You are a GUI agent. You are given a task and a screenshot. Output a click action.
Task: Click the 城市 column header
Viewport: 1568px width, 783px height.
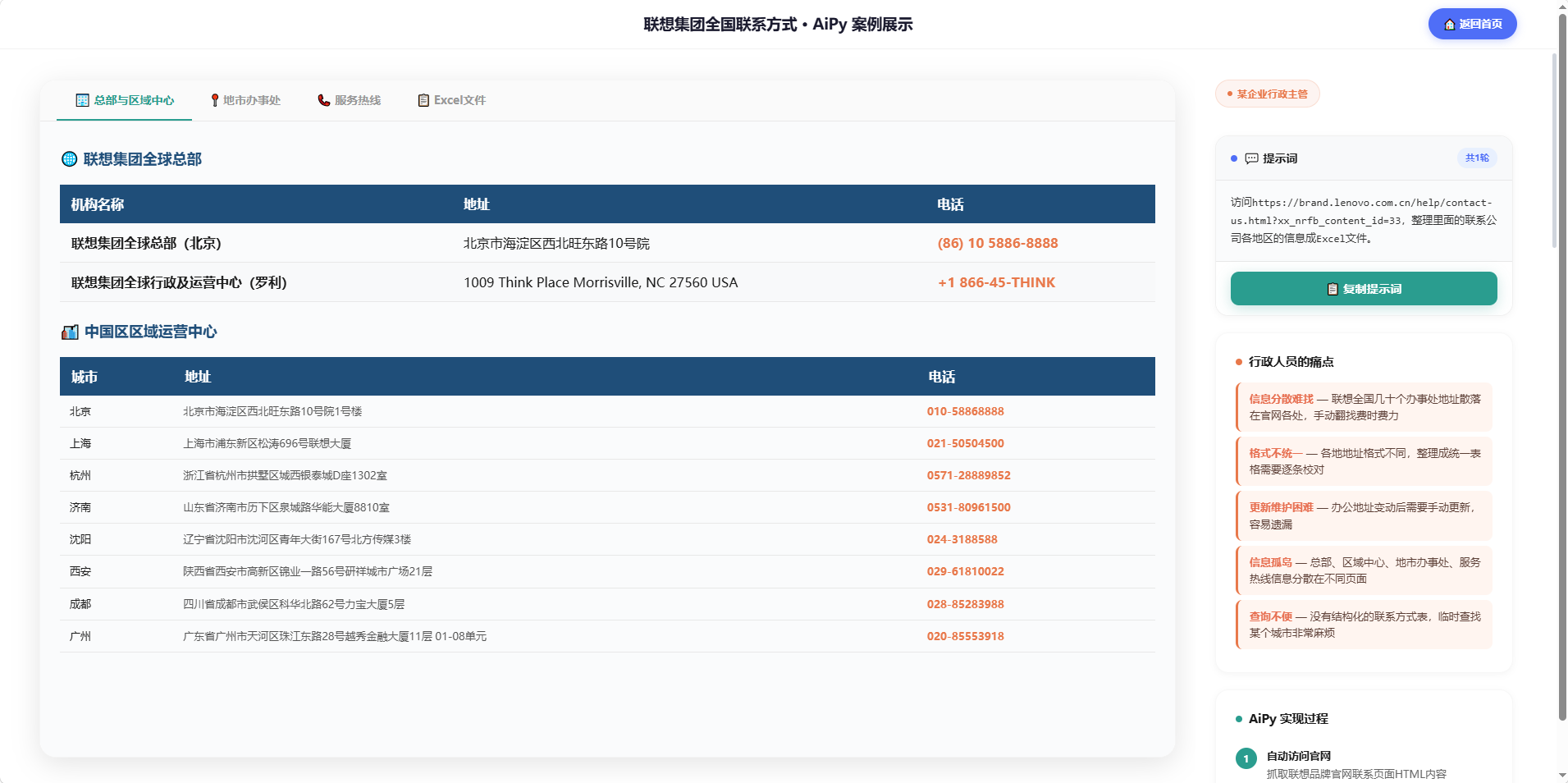point(85,377)
